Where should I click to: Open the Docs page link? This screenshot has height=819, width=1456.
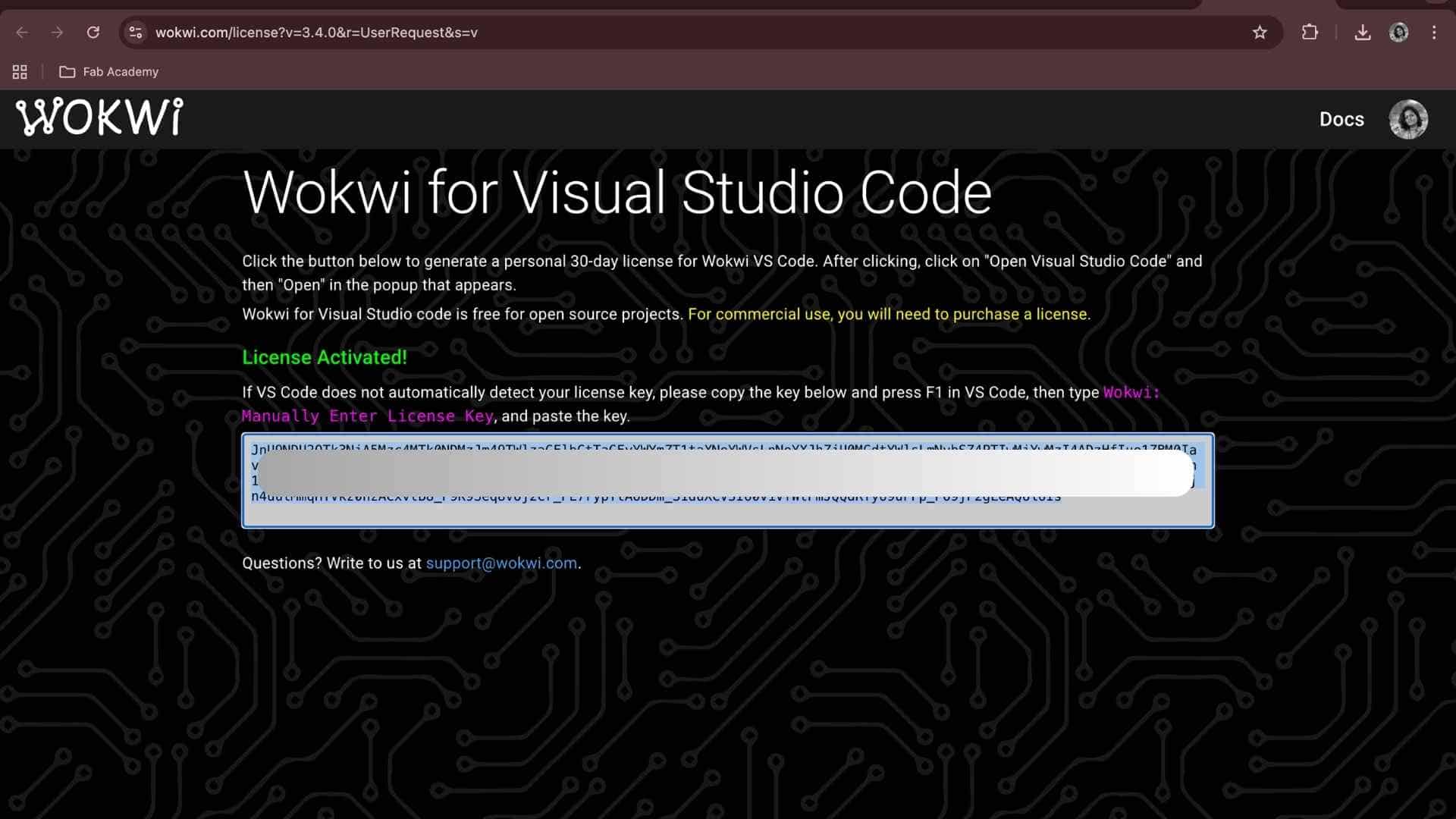point(1341,119)
